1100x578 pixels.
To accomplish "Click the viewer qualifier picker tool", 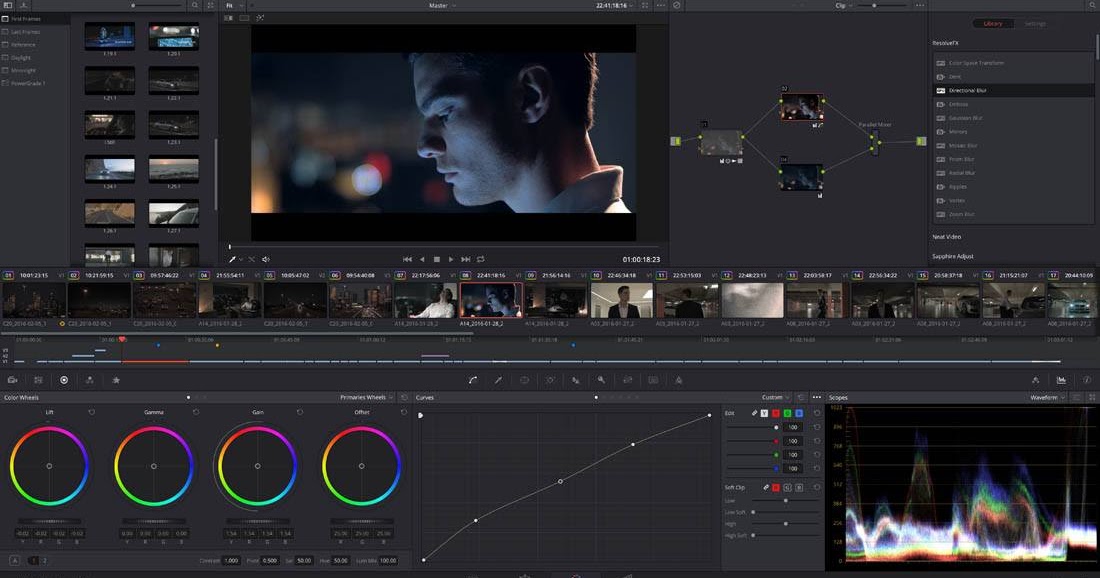I will [x=232, y=259].
